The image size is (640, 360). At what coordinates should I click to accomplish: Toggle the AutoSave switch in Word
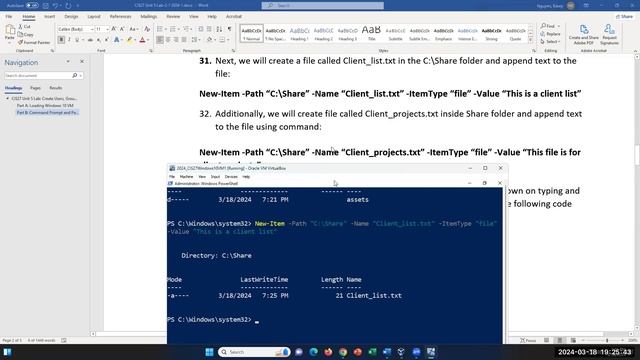click(32, 6)
